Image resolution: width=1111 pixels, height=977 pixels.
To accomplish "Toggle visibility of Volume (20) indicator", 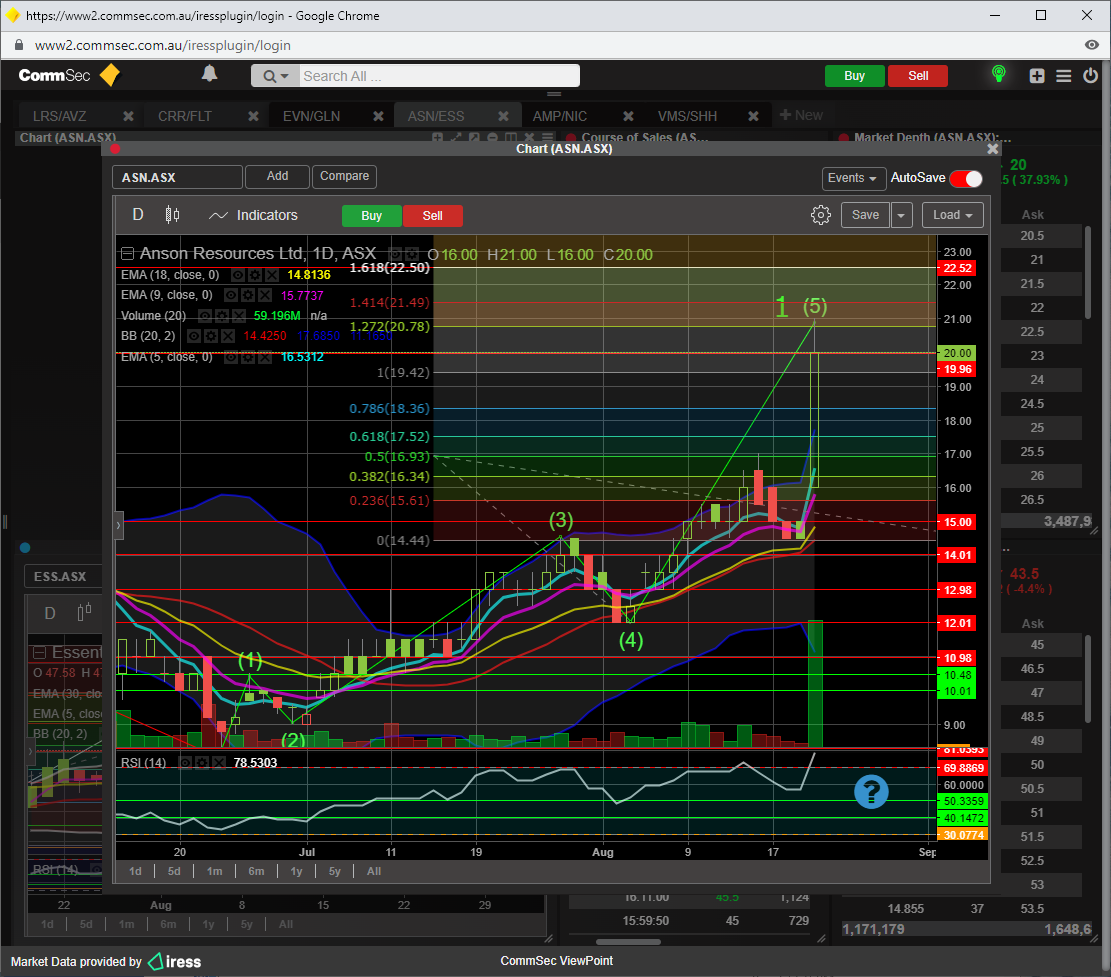I will click(205, 316).
